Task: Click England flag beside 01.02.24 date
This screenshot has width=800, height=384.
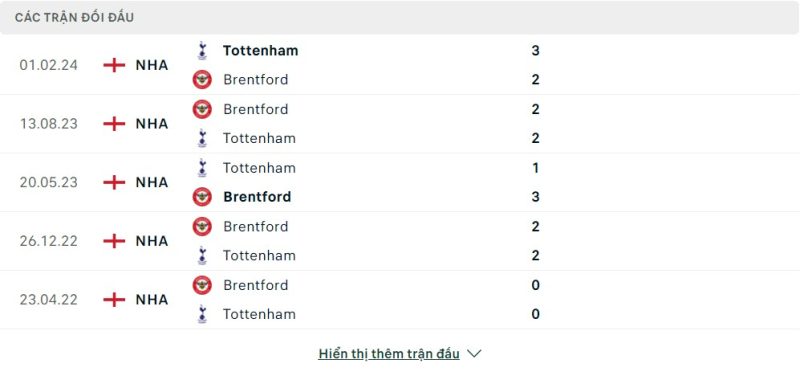Action: (114, 65)
